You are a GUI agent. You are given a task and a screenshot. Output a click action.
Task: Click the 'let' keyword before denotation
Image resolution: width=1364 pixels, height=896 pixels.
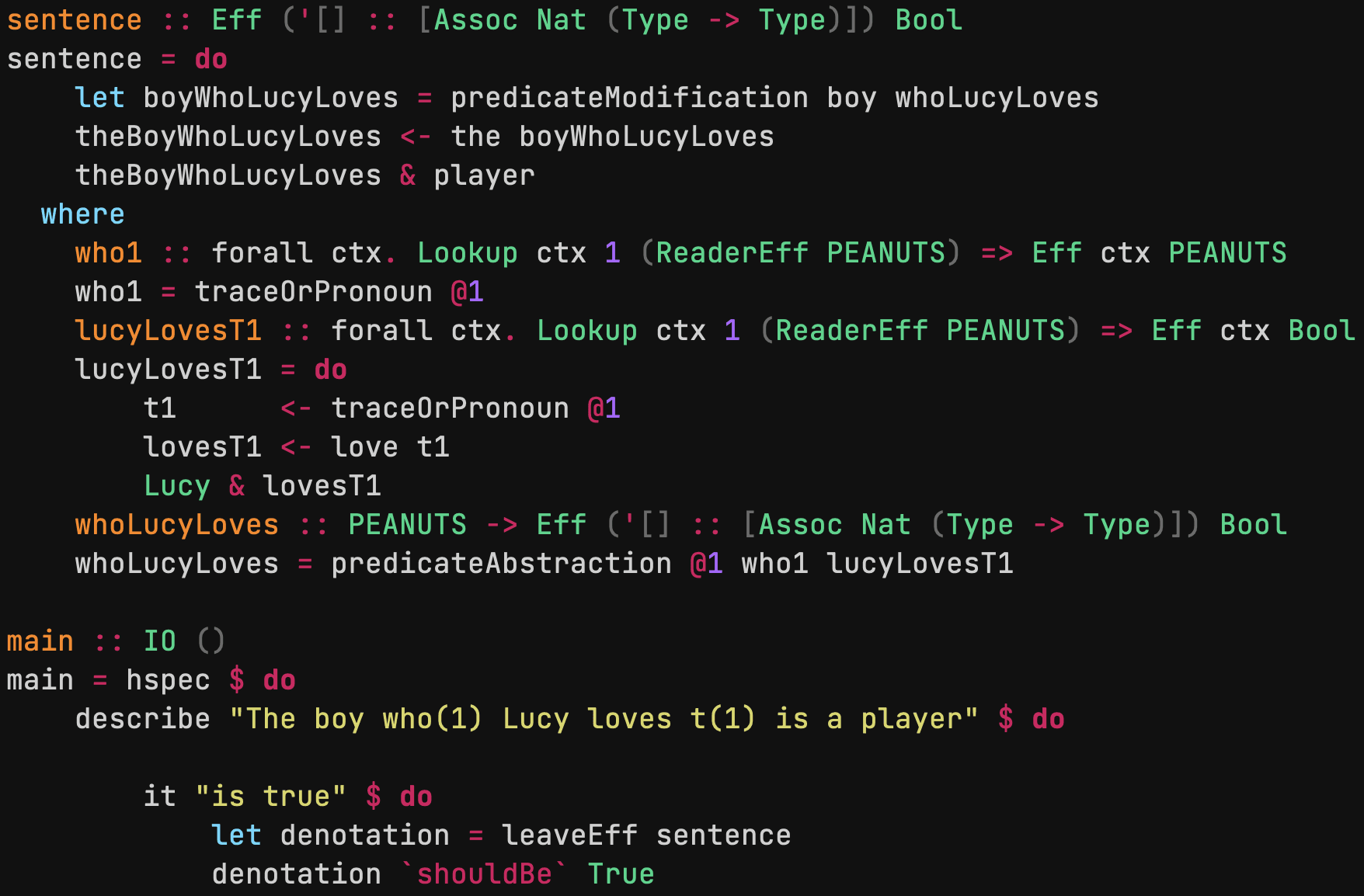pos(236,835)
